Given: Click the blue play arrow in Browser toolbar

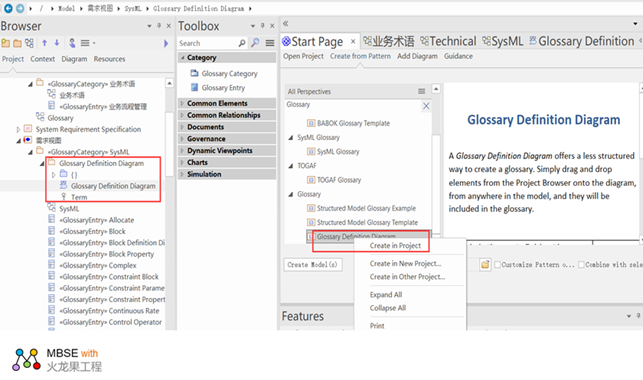Looking at the screenshot, I should (166, 43).
